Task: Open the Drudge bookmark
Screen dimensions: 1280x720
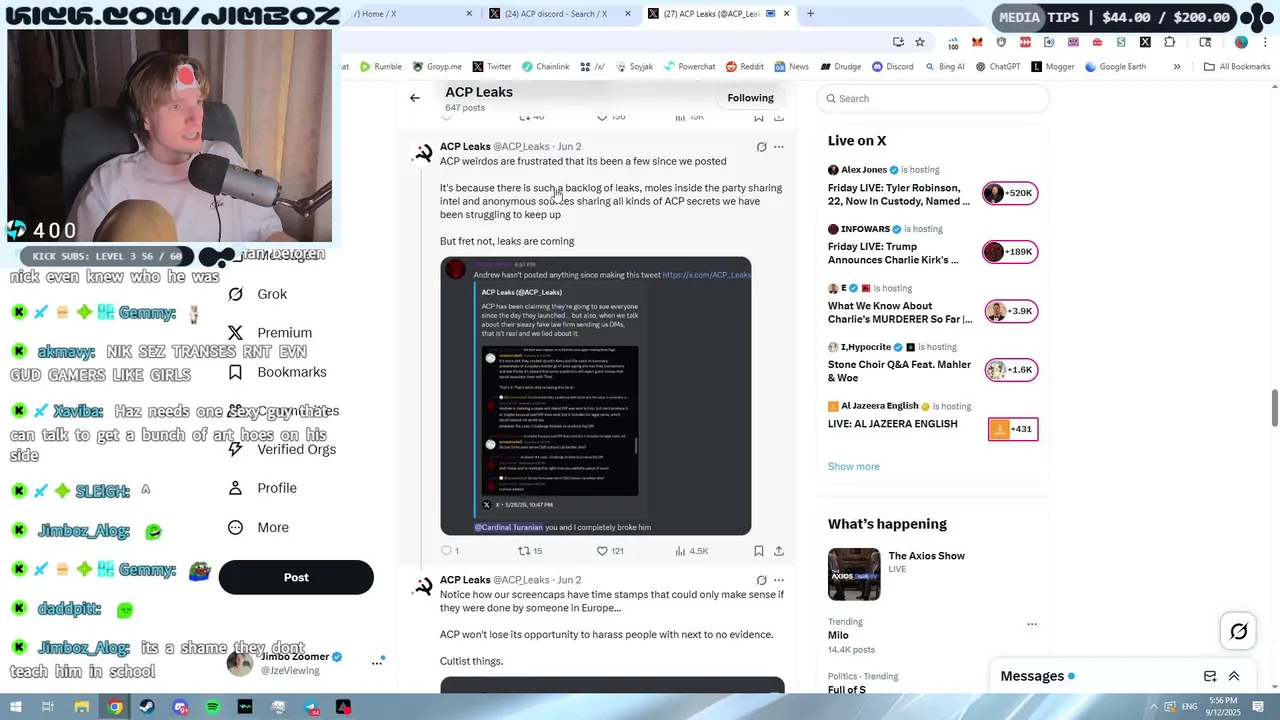Action: click(x=840, y=67)
